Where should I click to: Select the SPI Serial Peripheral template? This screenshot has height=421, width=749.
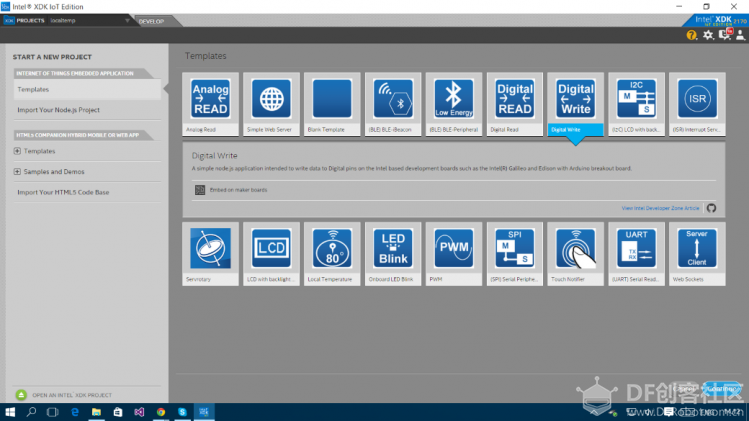point(515,254)
